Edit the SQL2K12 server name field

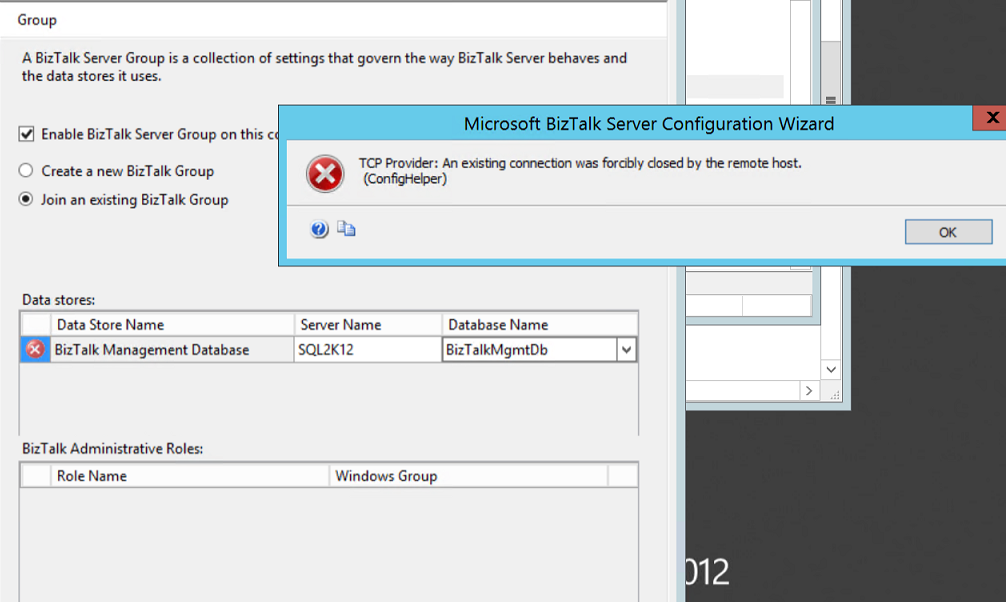(368, 350)
